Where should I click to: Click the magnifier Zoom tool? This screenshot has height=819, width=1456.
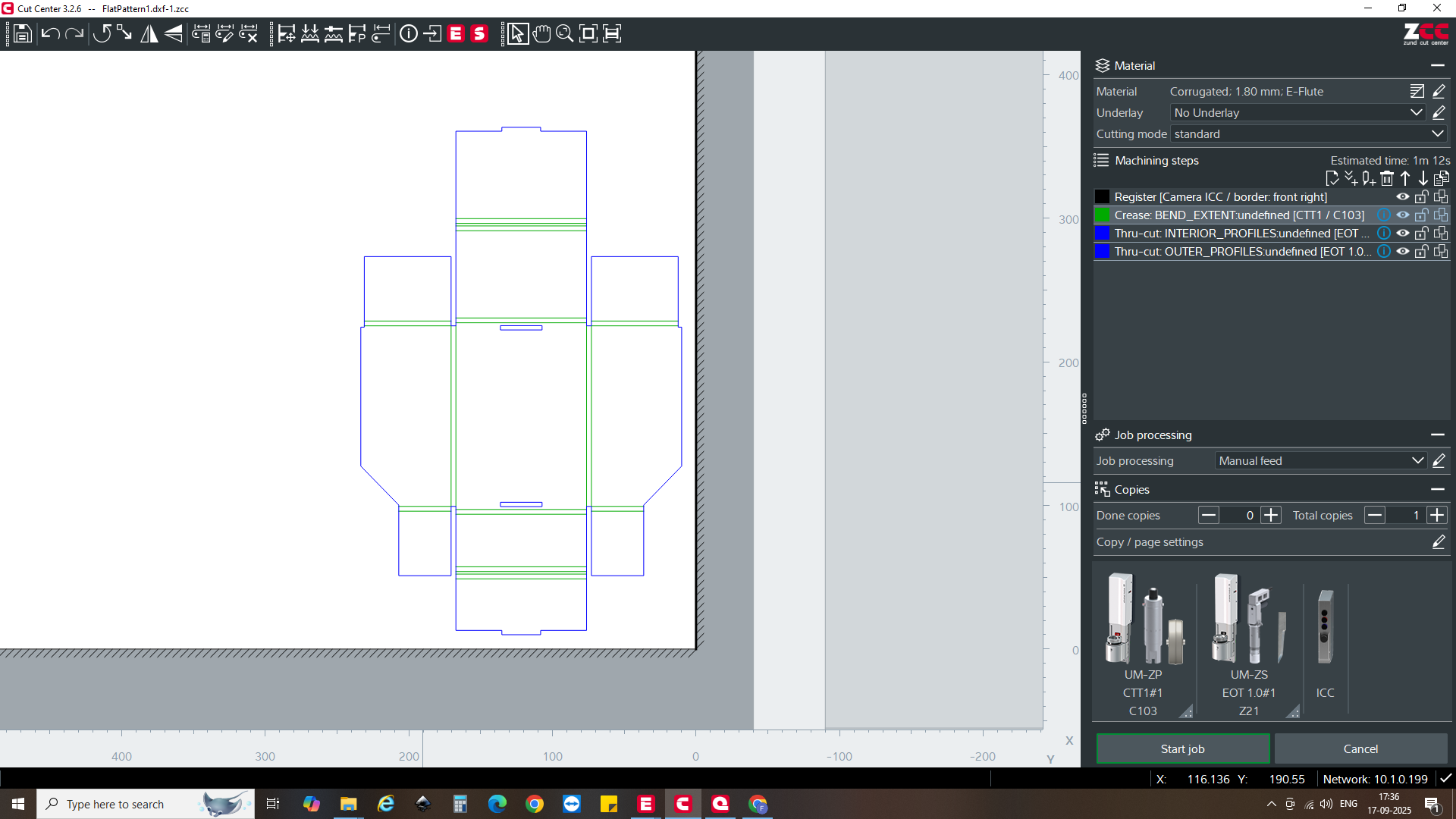(564, 34)
